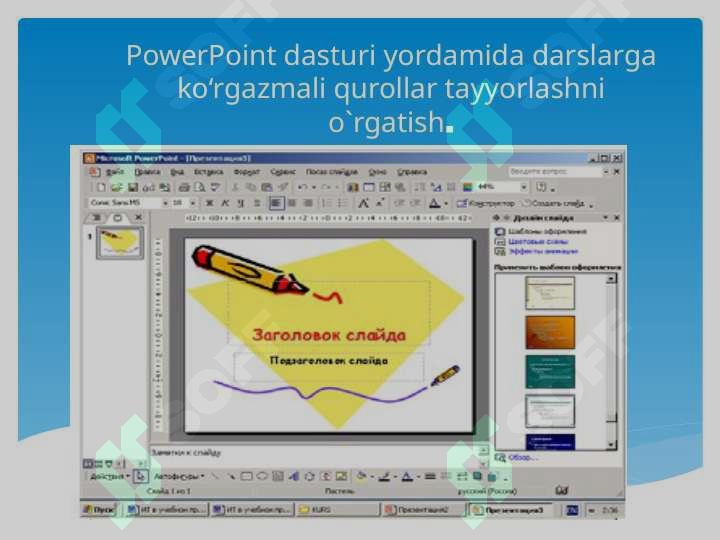The width and height of the screenshot is (720, 540).
Task: Expand the undo history dropdown arrow
Action: pyautogui.click(x=314, y=187)
